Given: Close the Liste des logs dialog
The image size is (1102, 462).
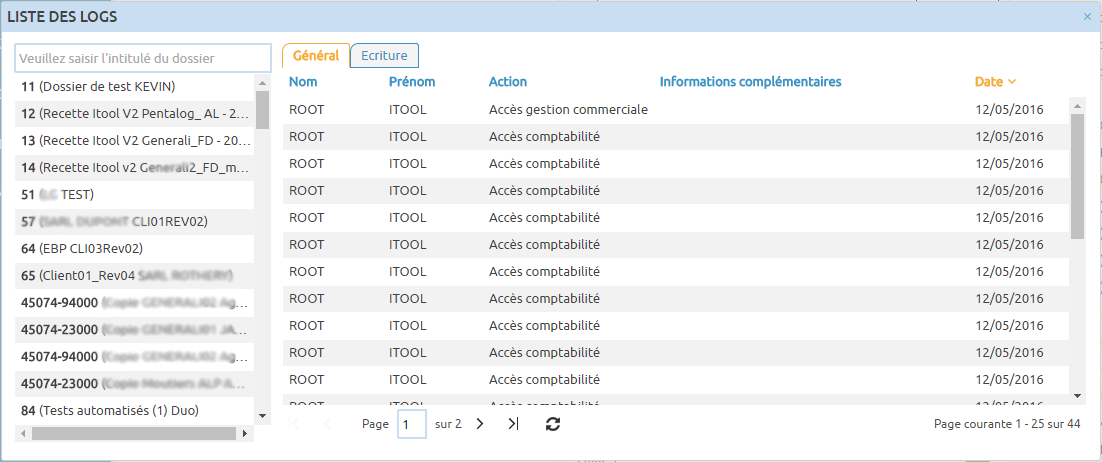Looking at the screenshot, I should click(1087, 16).
